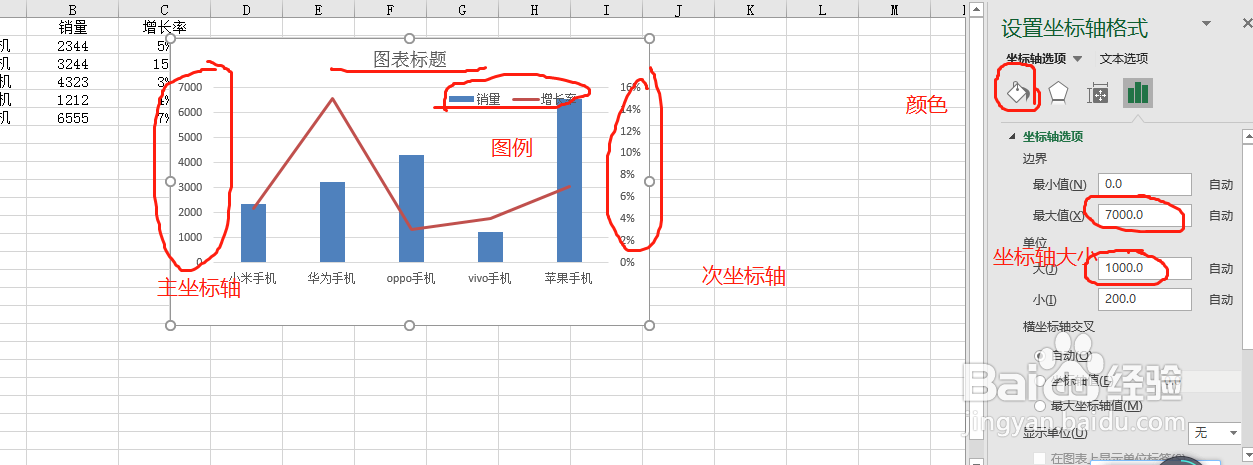Select cell with value 3244
This screenshot has width=1253, height=465.
[73, 63]
